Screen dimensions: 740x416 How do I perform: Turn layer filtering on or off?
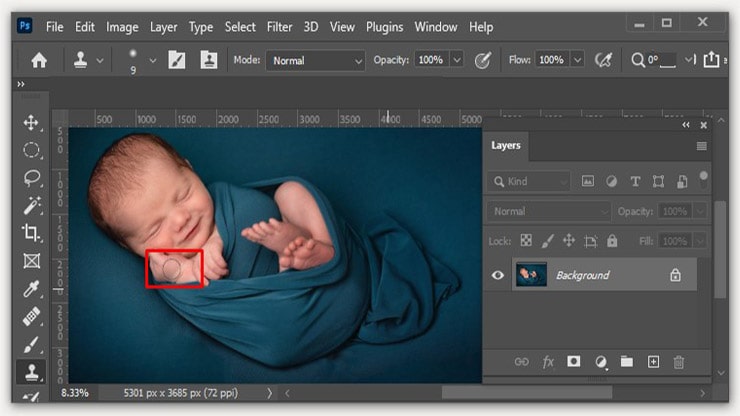pyautogui.click(x=703, y=179)
